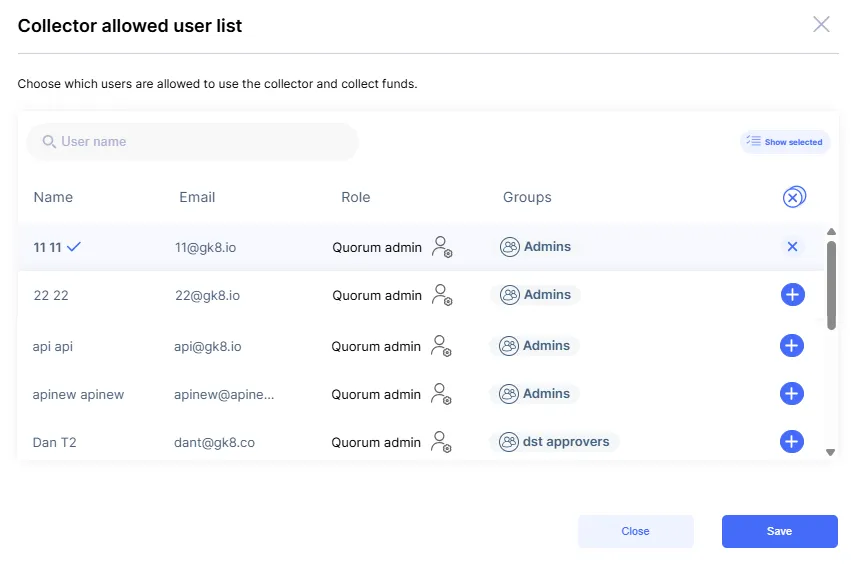Add user apinew apinew to allowed list
Image resolution: width=851 pixels, height=576 pixels.
click(x=792, y=394)
